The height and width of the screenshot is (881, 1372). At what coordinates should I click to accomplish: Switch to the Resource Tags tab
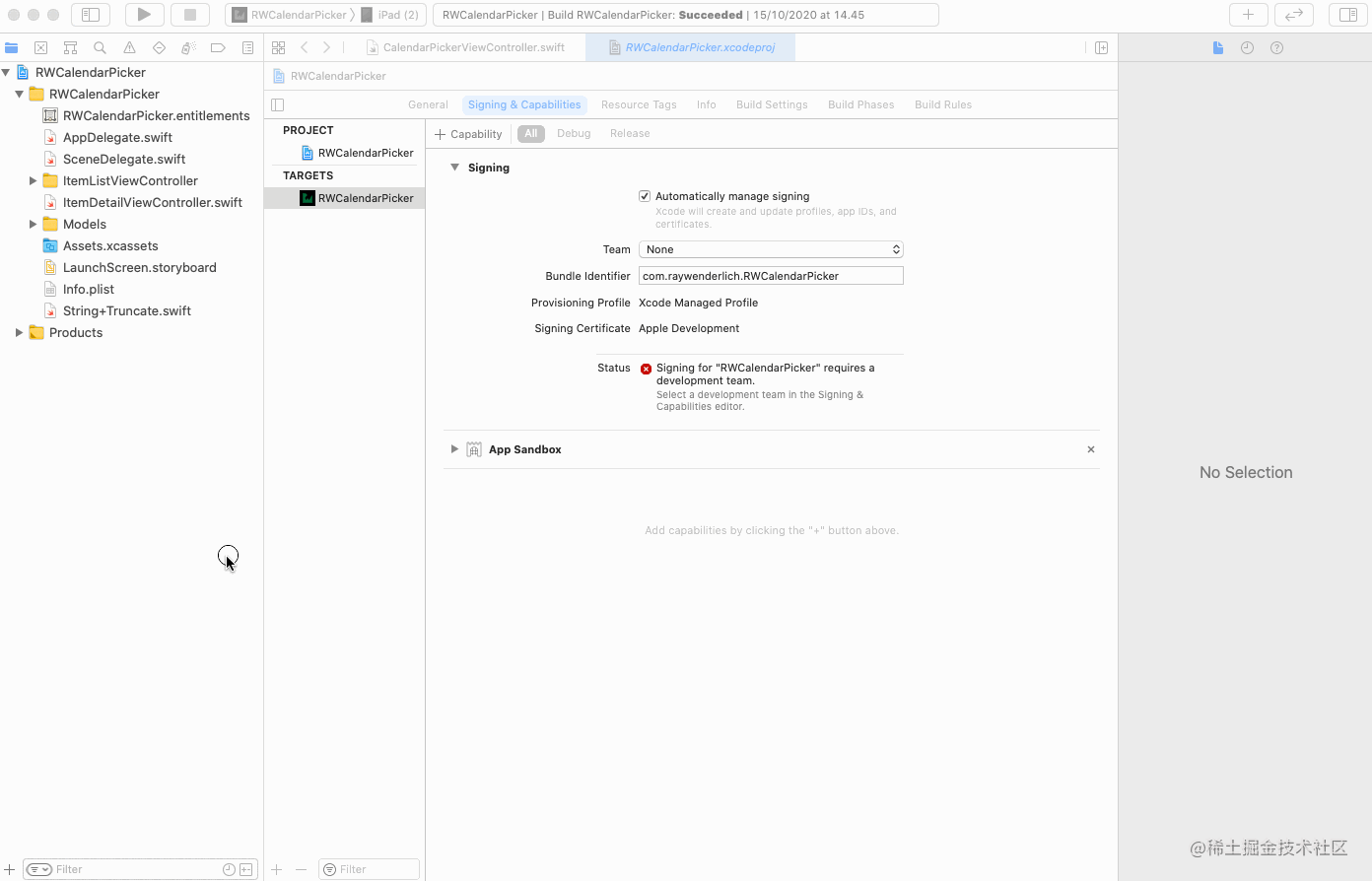639,104
